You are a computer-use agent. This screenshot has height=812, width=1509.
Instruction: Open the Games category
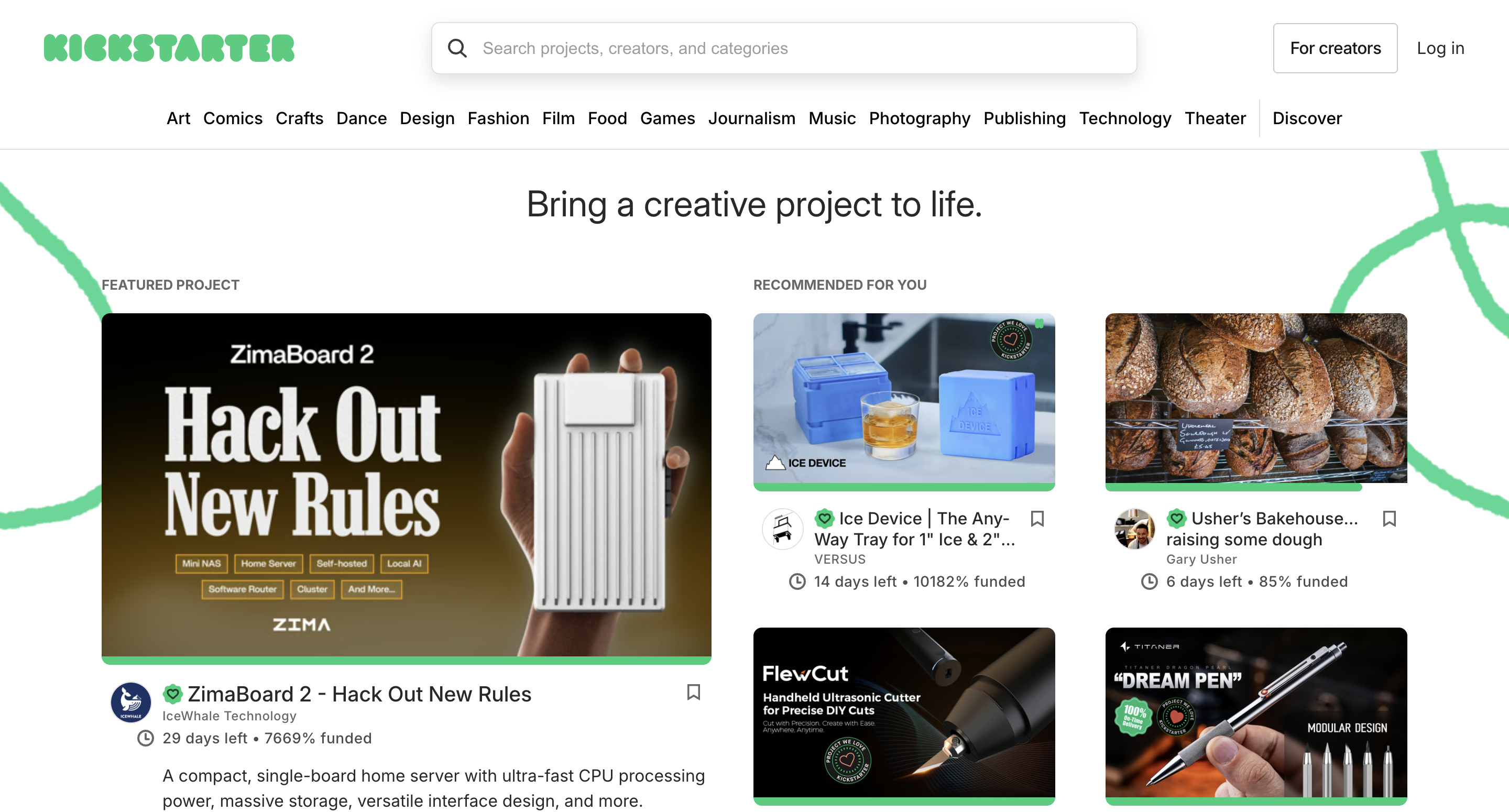coord(668,118)
